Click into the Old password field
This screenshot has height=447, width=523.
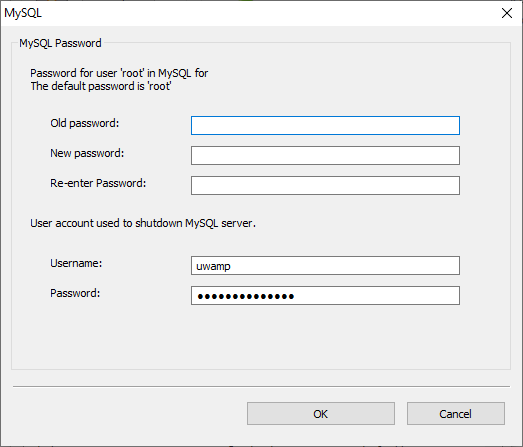(x=325, y=125)
